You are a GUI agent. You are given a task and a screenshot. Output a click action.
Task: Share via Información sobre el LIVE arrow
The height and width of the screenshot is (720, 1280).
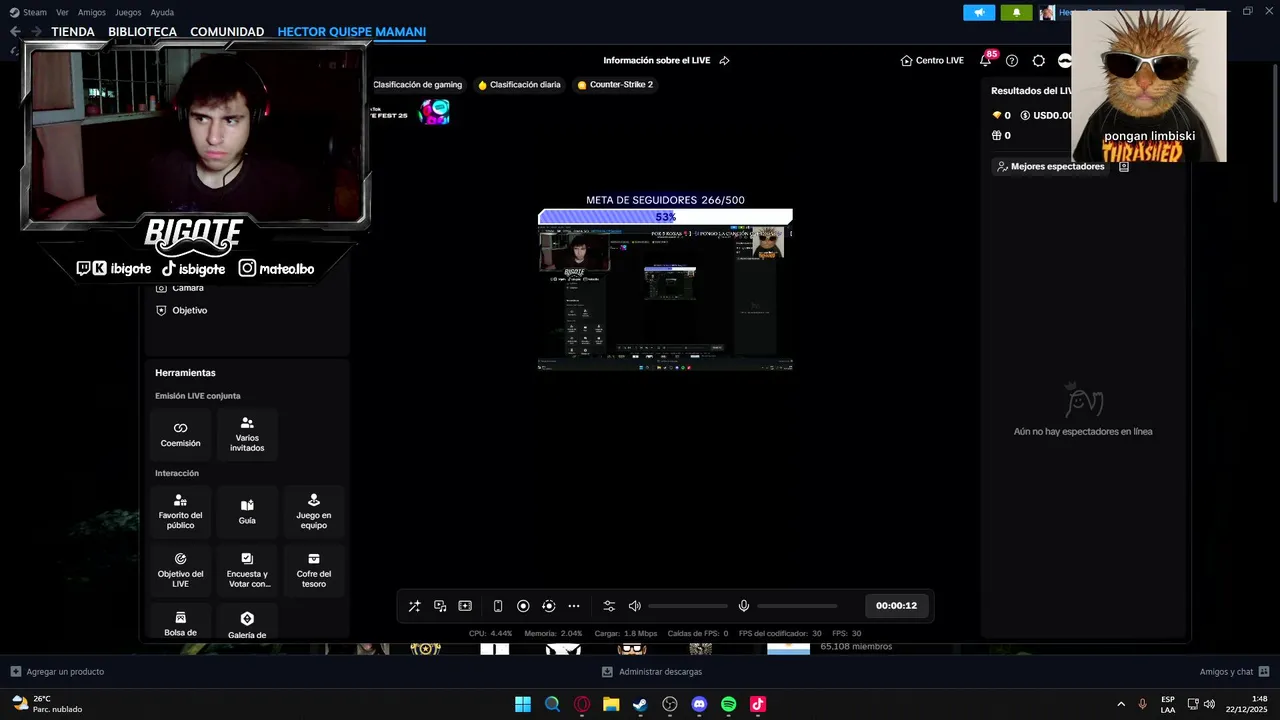(x=724, y=60)
